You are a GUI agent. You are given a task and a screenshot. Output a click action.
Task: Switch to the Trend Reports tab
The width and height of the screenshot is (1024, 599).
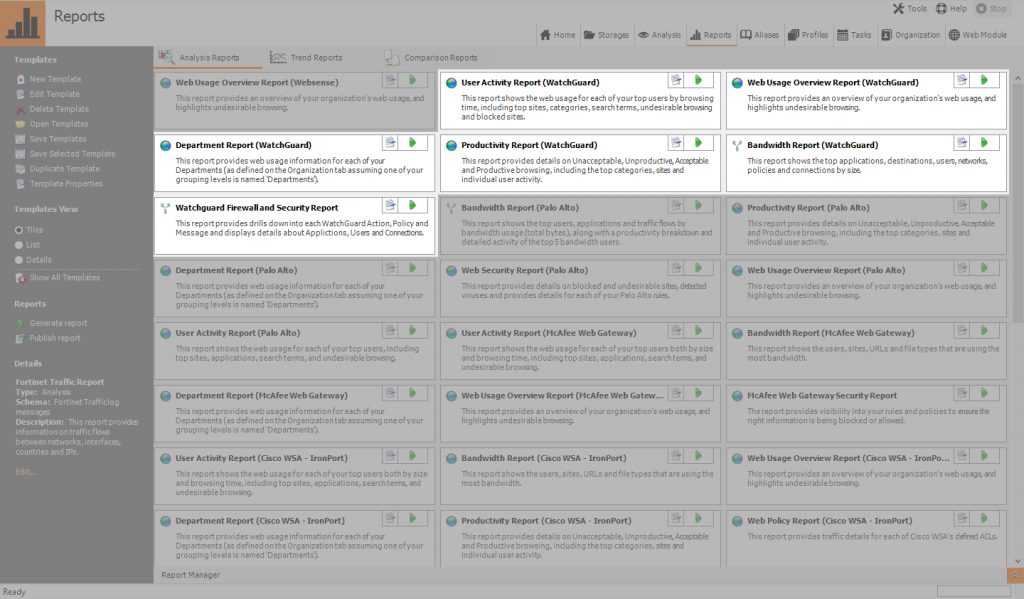pos(306,57)
